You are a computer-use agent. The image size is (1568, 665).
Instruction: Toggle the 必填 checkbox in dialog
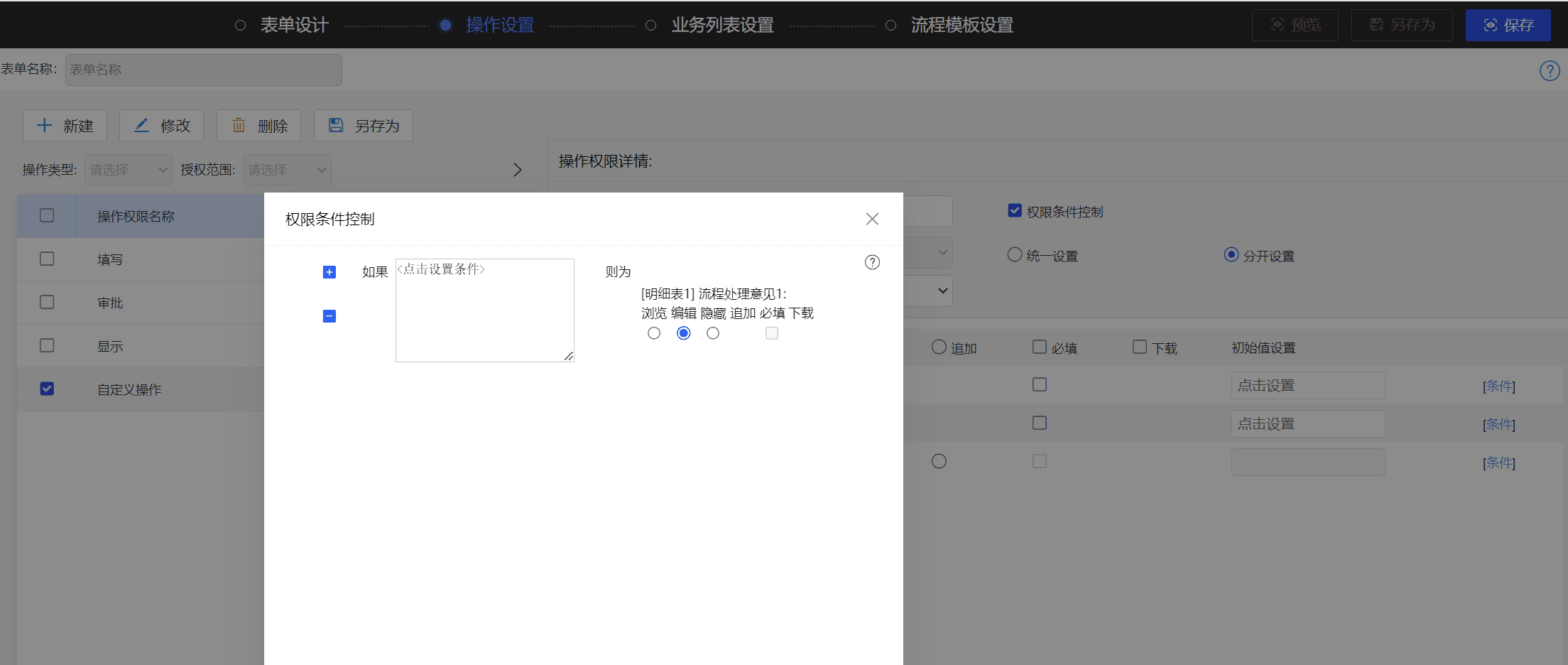[x=772, y=333]
